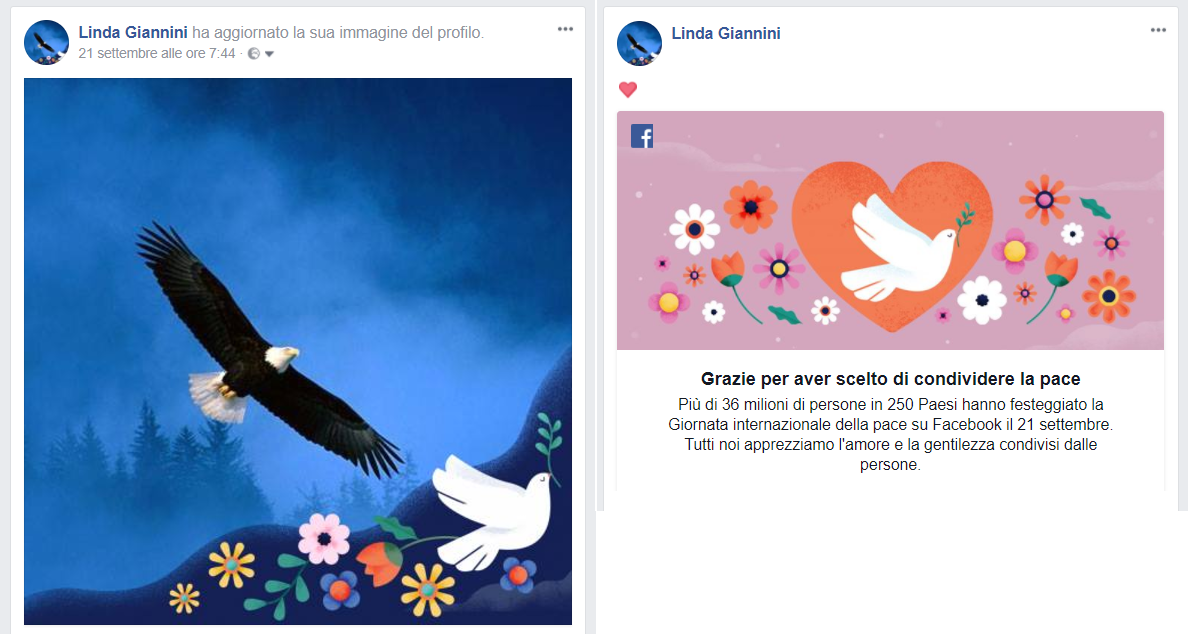Click the yellow daisy at the frame bottom
The height and width of the screenshot is (634, 1188).
coord(427,589)
